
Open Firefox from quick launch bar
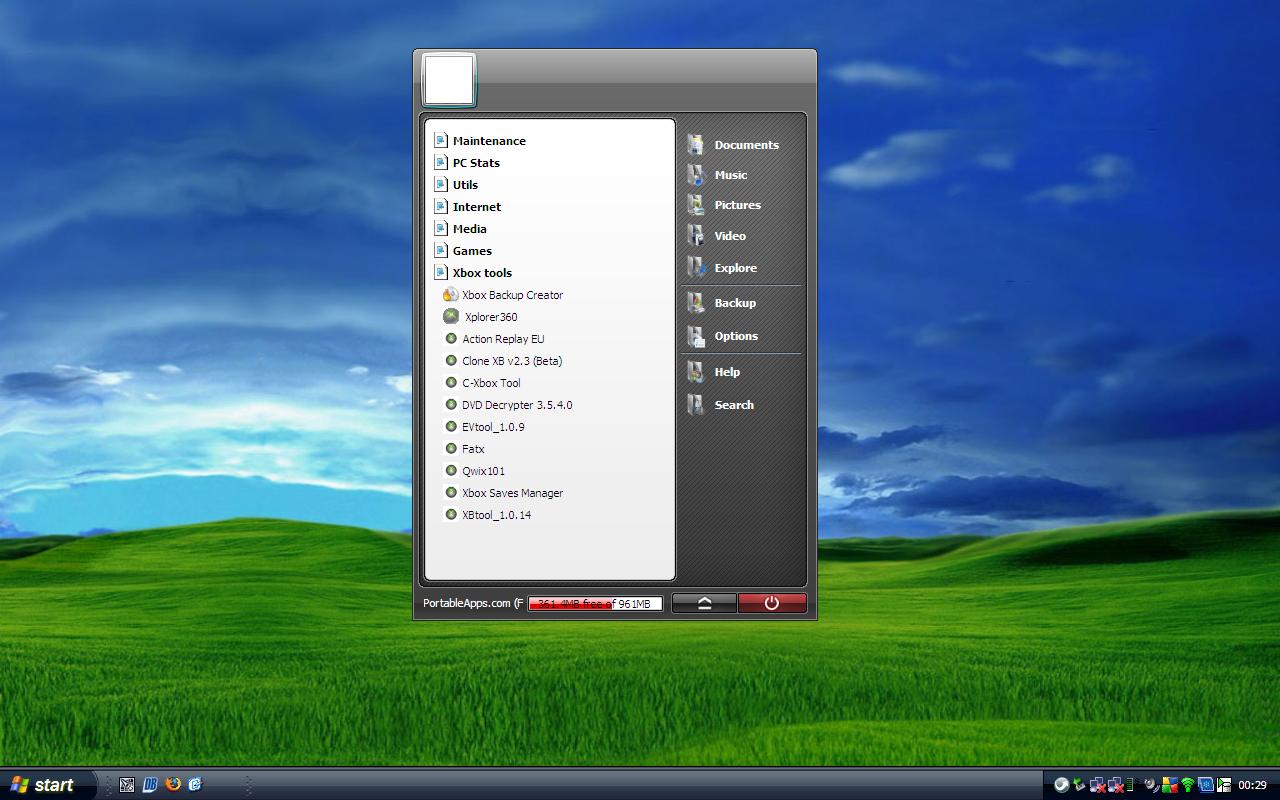click(x=172, y=785)
